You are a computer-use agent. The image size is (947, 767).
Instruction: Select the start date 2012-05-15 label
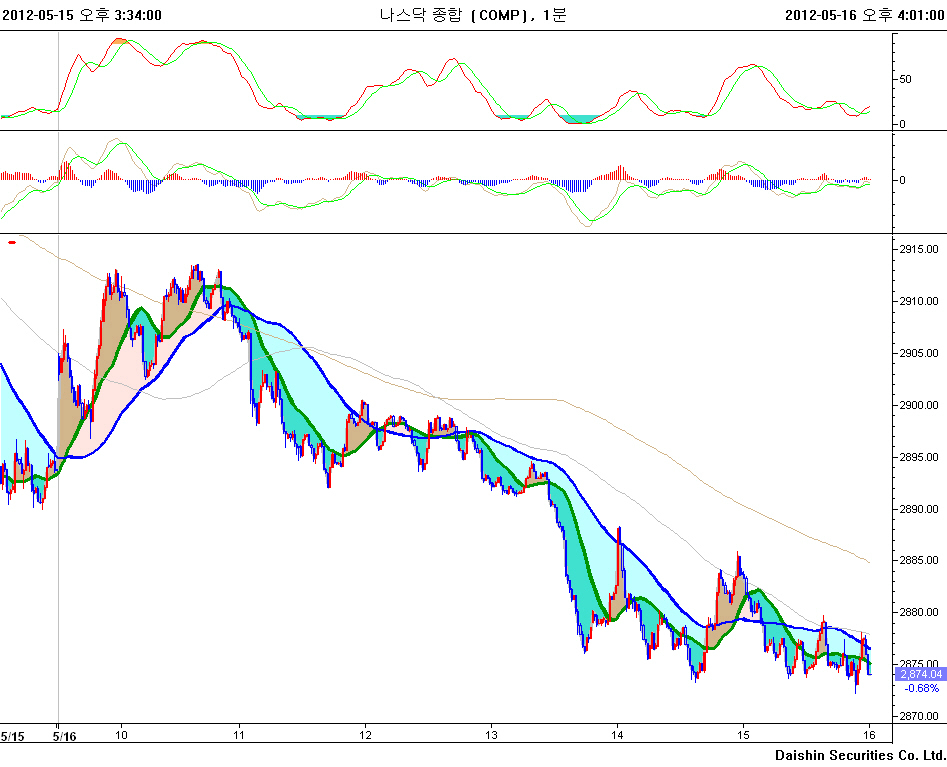click(x=41, y=15)
